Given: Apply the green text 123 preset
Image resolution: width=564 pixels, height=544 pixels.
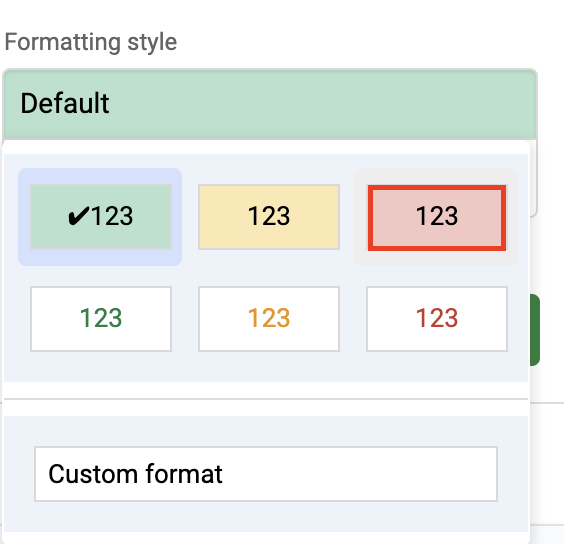Looking at the screenshot, I should 101,319.
